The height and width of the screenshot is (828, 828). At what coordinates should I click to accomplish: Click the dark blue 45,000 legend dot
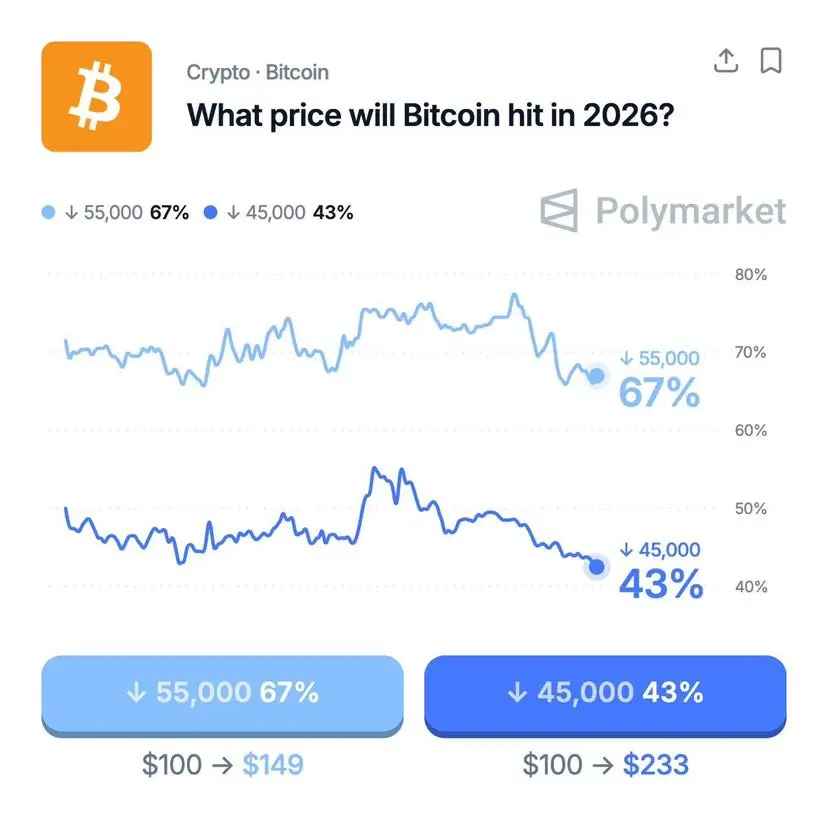[x=211, y=213]
